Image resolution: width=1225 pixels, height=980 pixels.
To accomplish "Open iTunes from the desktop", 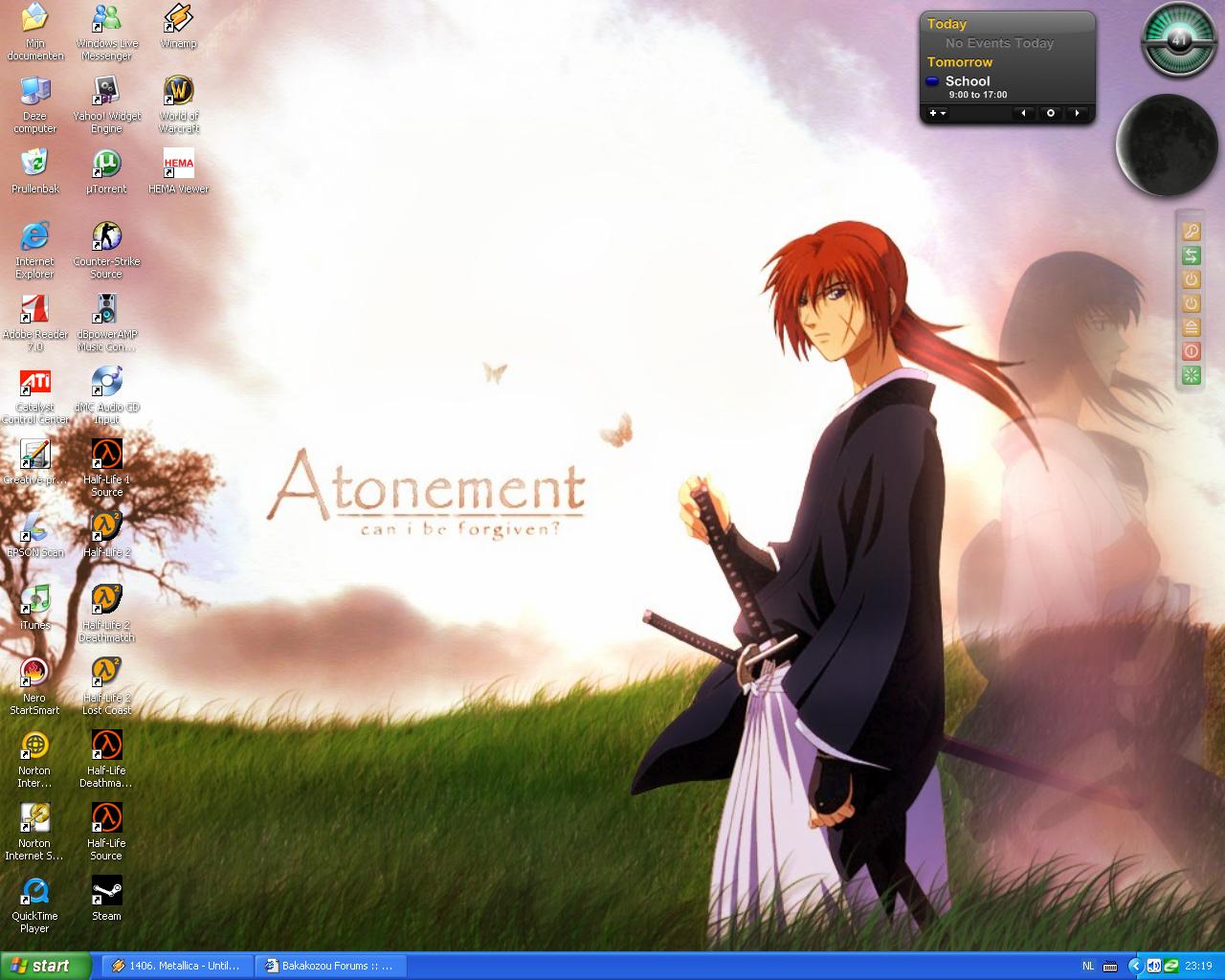I will pos(34,609).
